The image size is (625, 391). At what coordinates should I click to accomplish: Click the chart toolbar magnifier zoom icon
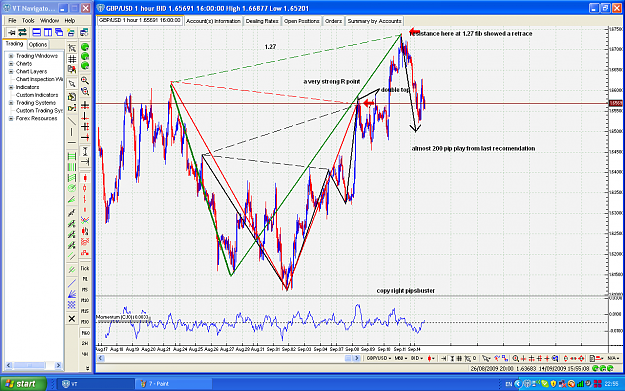515,358
